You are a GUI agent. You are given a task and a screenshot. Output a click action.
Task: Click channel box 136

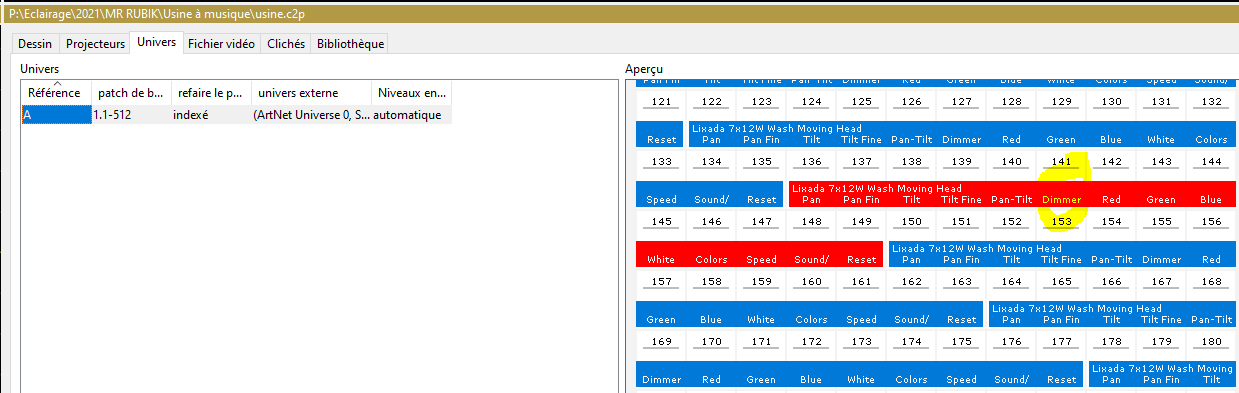(x=811, y=161)
